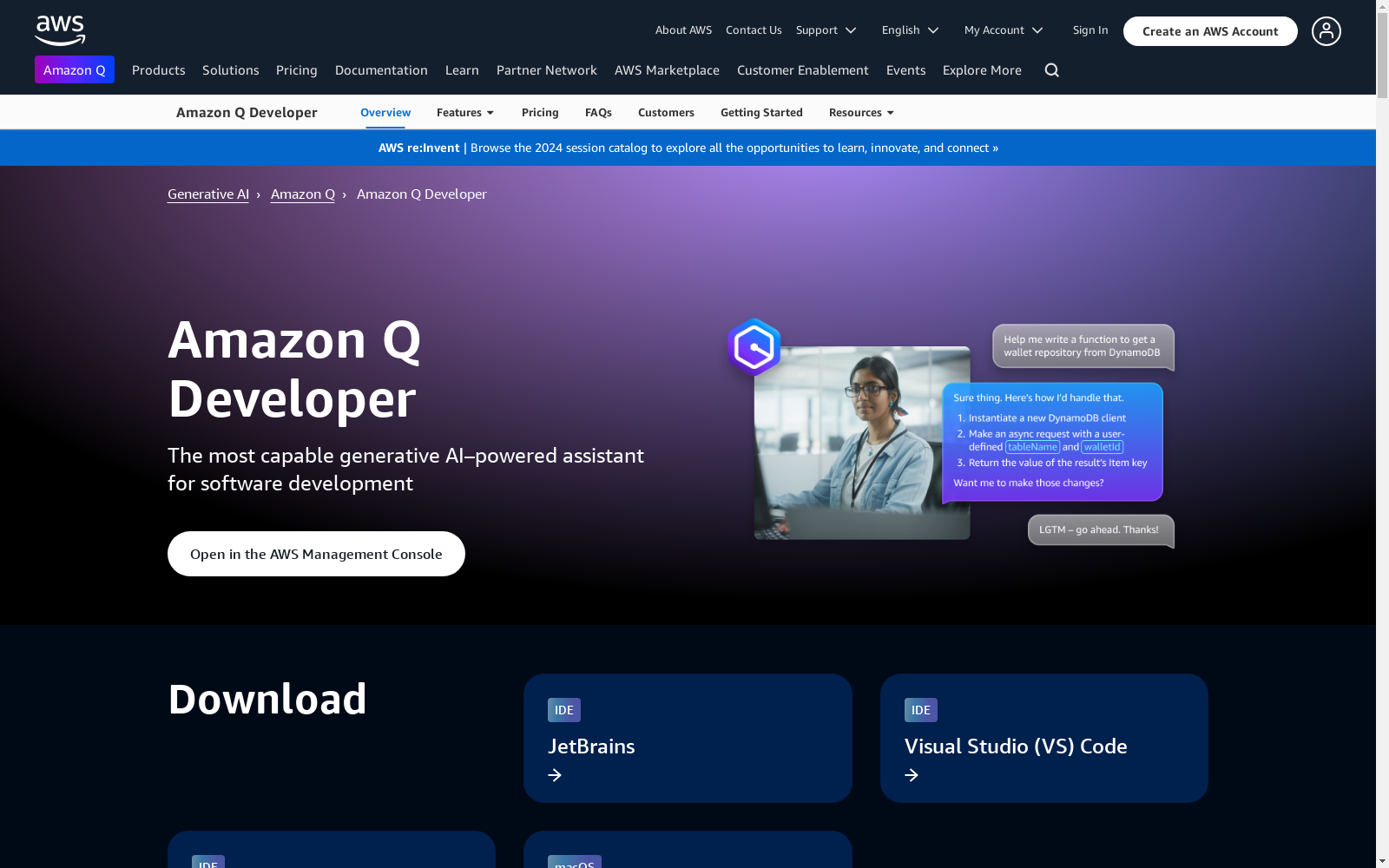The width and height of the screenshot is (1389, 868).
Task: Switch to the Customers tab
Action: coord(666,113)
